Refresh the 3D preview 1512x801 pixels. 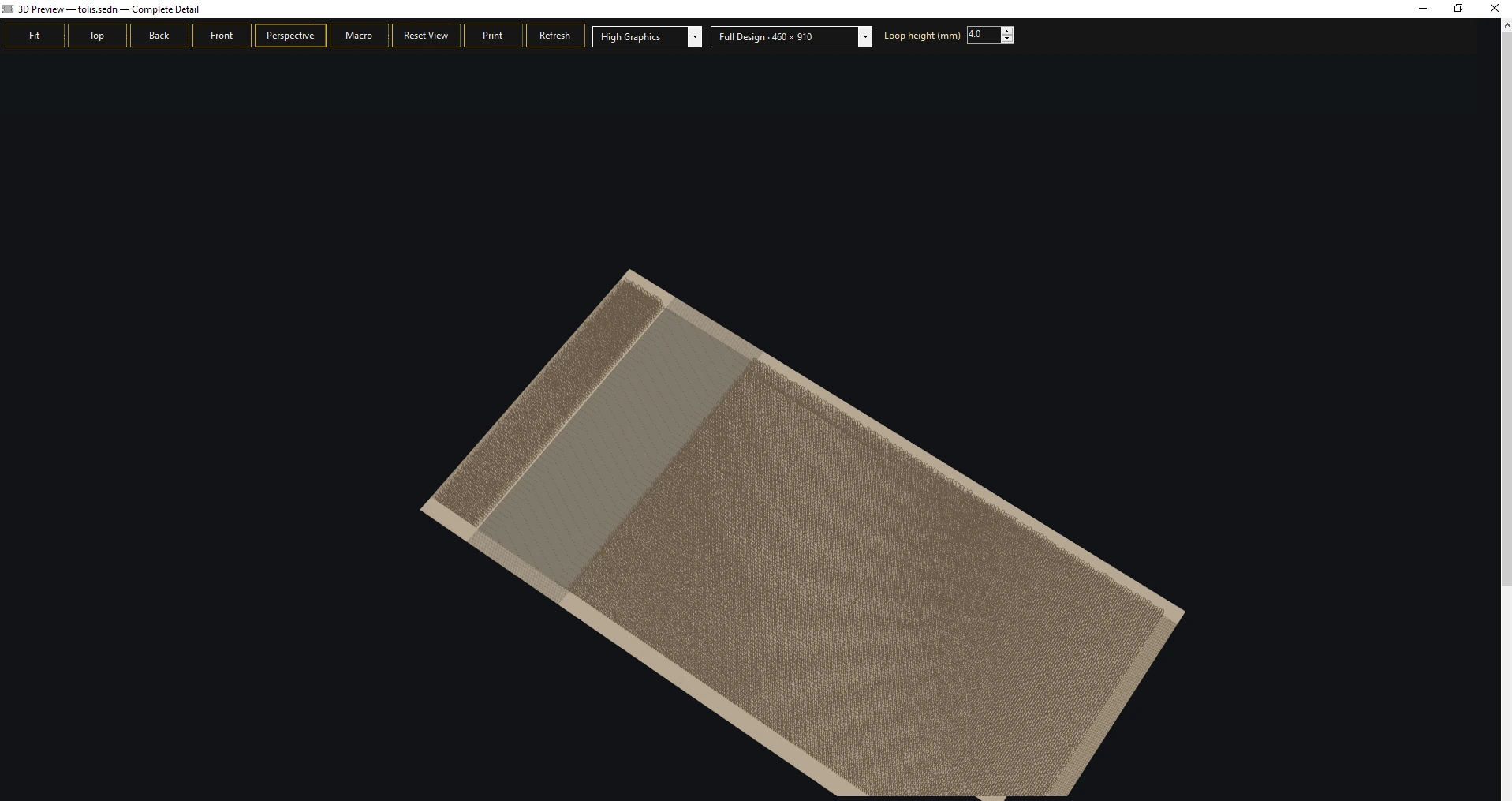tap(555, 36)
